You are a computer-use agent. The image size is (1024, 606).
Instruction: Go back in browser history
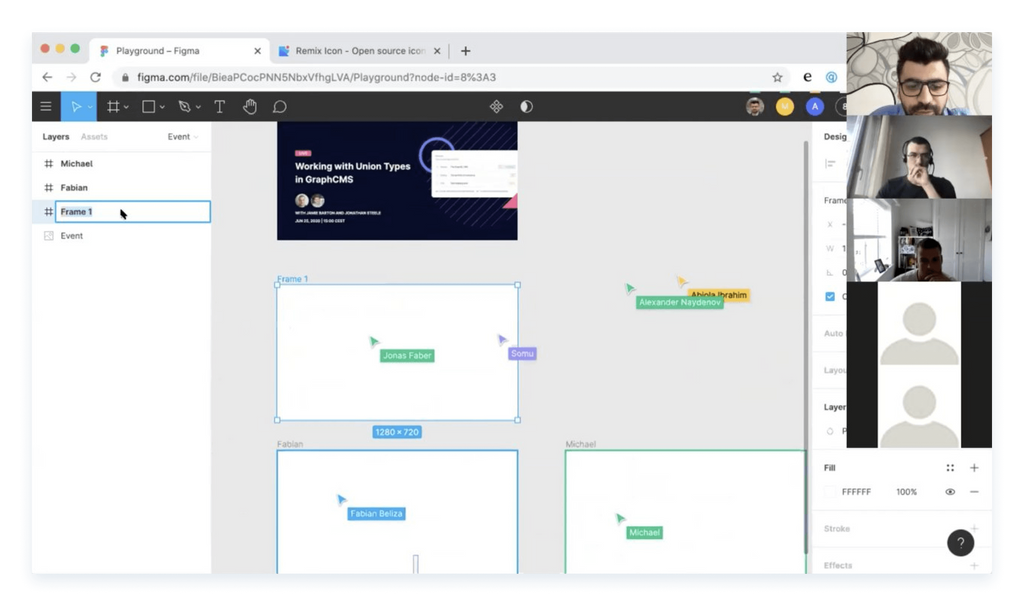tap(47, 77)
